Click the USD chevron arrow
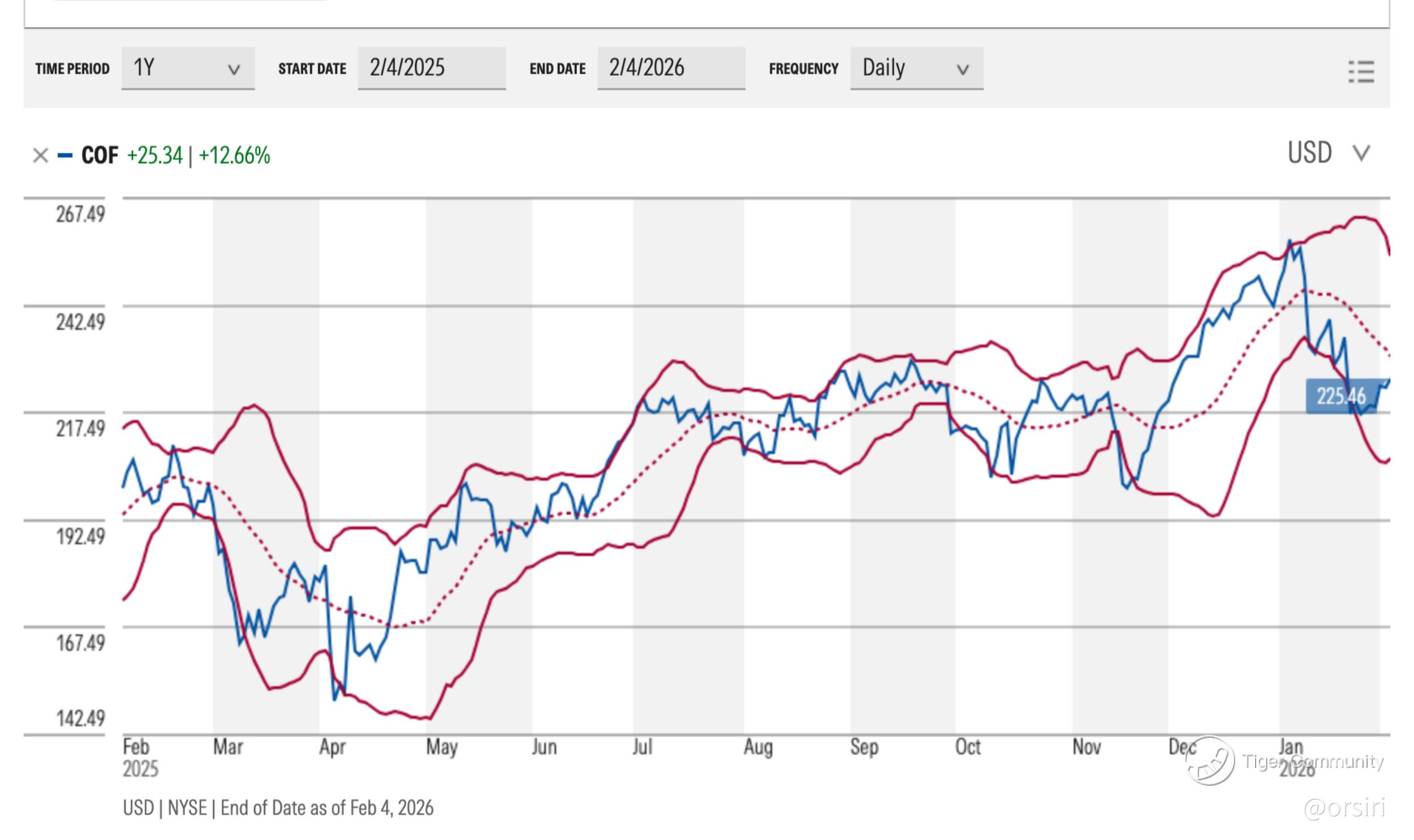Viewport: 1414px width, 840px height. (x=1361, y=153)
